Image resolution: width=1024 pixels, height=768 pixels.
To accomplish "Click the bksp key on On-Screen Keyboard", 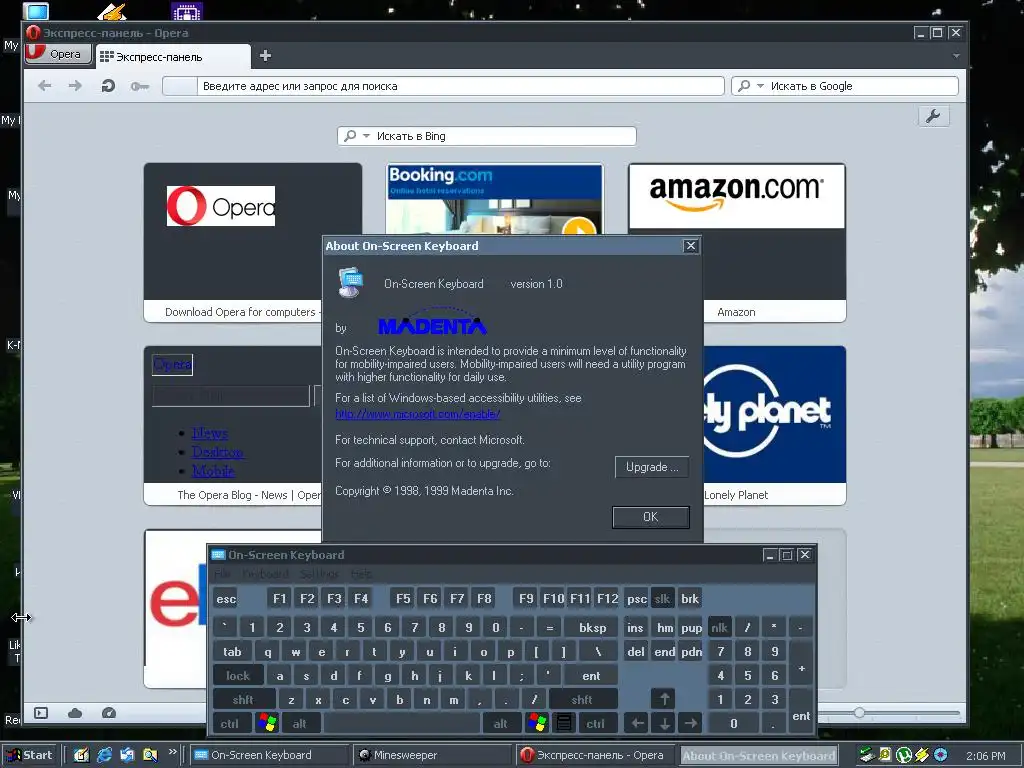I will point(592,627).
